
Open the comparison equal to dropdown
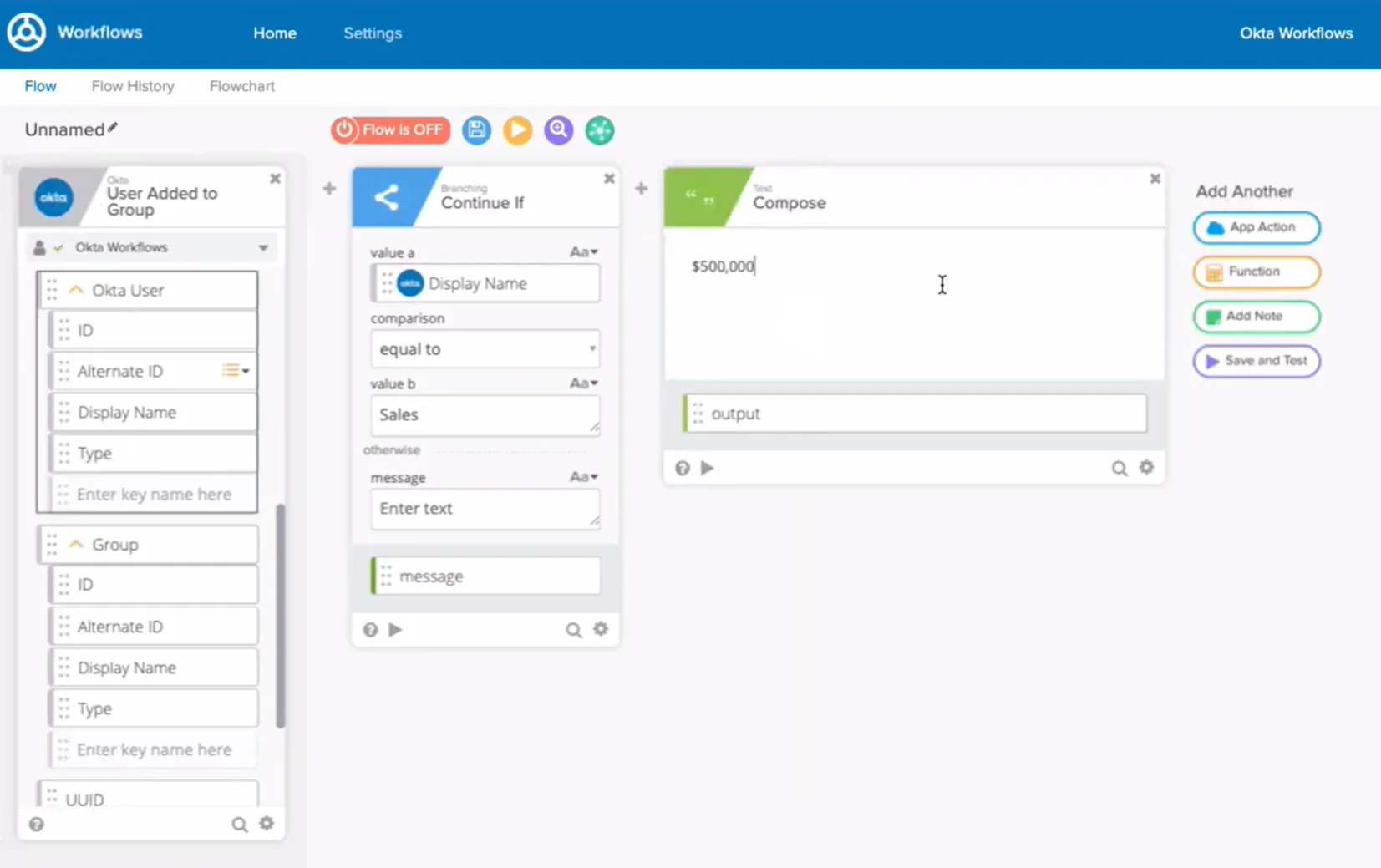[x=485, y=348]
